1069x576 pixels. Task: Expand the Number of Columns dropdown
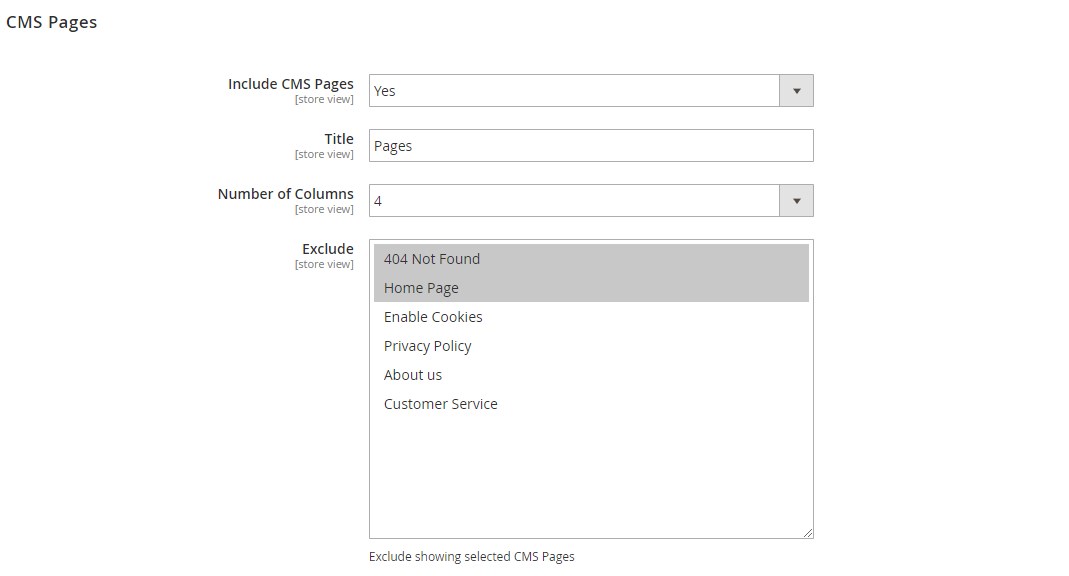click(x=574, y=201)
